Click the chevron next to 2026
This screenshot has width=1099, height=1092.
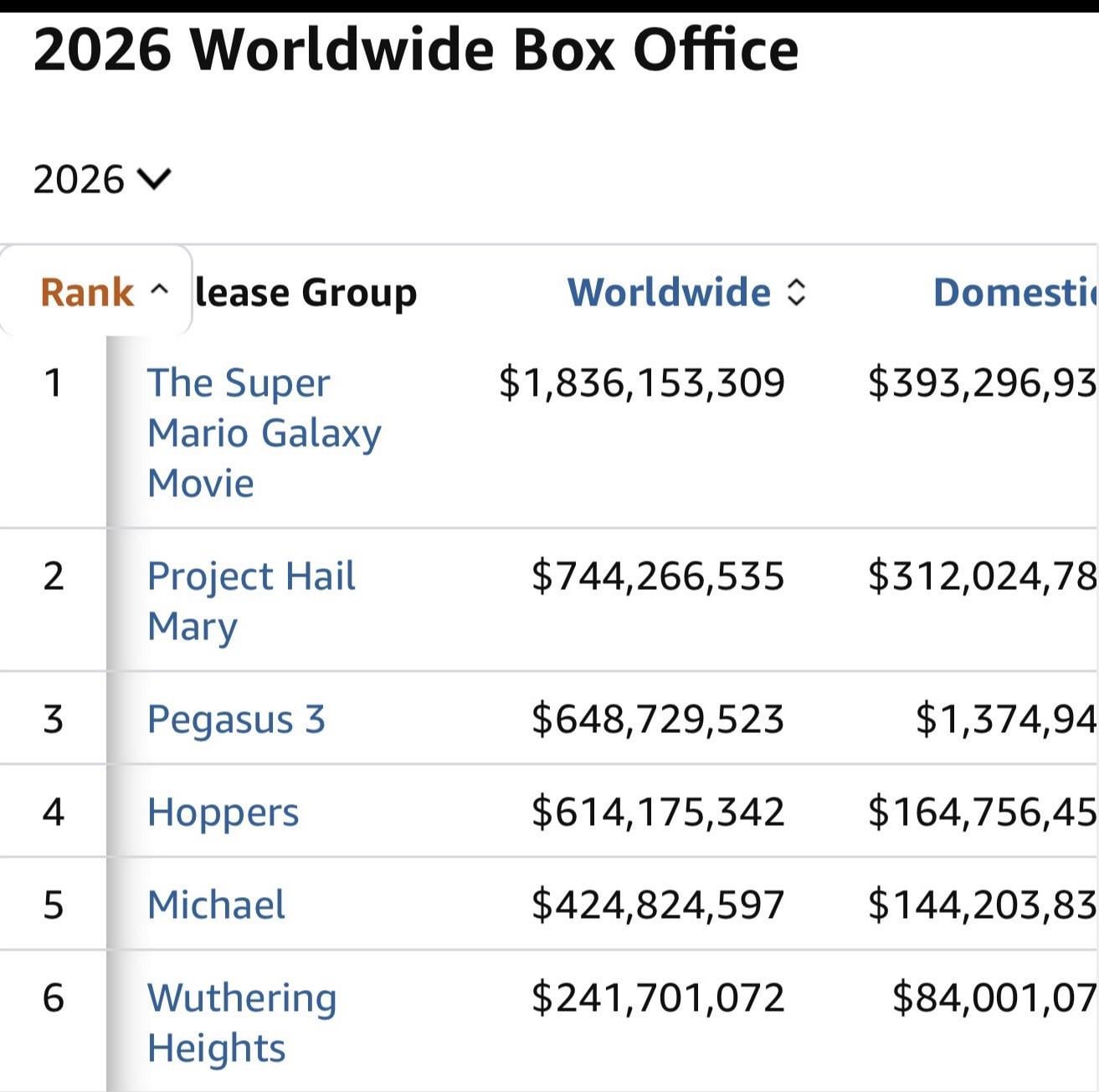coord(153,179)
